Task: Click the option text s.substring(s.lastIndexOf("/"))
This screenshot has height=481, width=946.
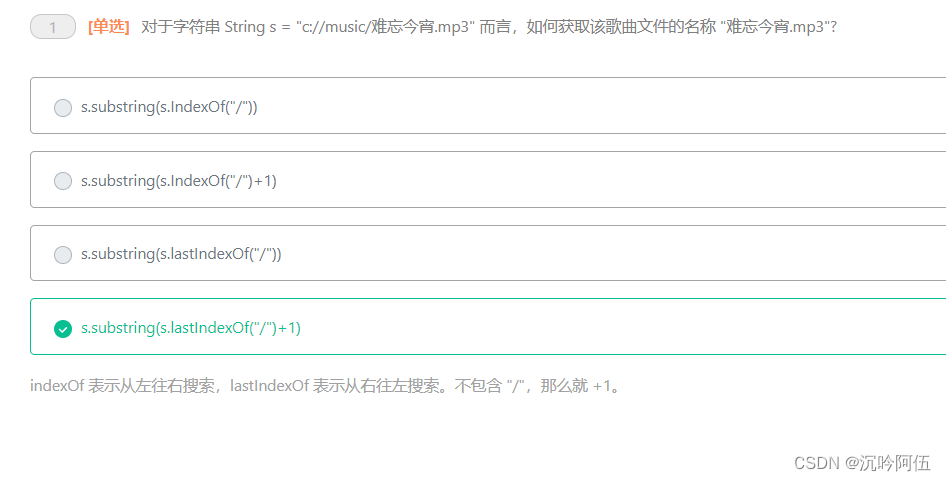Action: click(182, 254)
